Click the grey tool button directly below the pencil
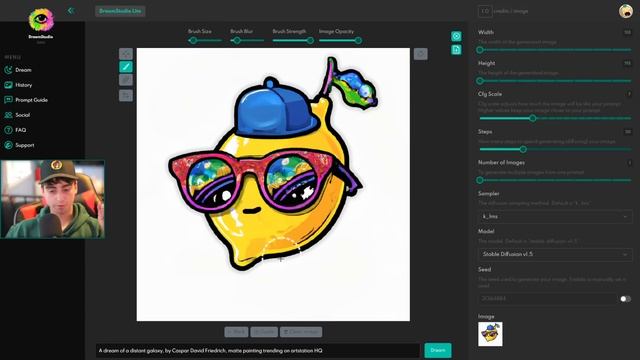 point(126,80)
